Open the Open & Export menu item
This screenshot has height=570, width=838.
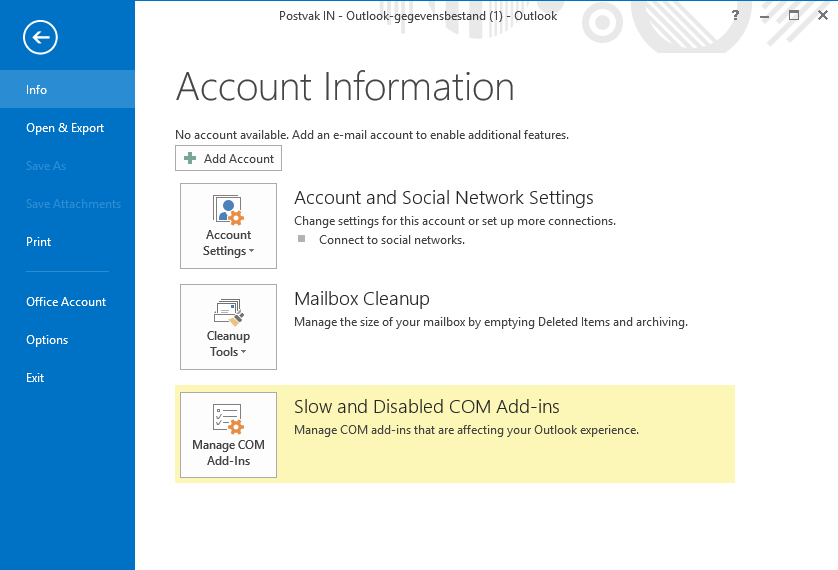[x=67, y=128]
